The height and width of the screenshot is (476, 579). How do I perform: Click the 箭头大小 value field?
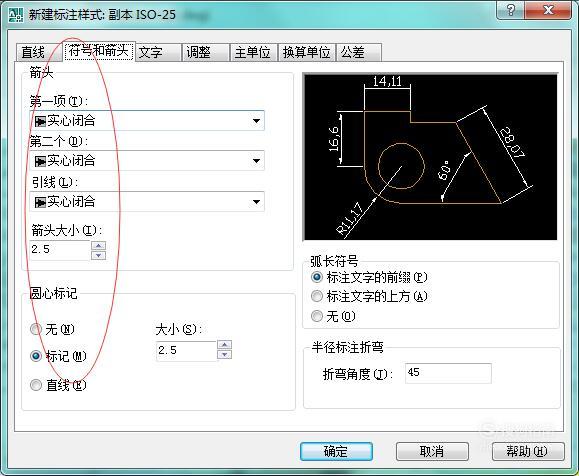click(x=60, y=250)
